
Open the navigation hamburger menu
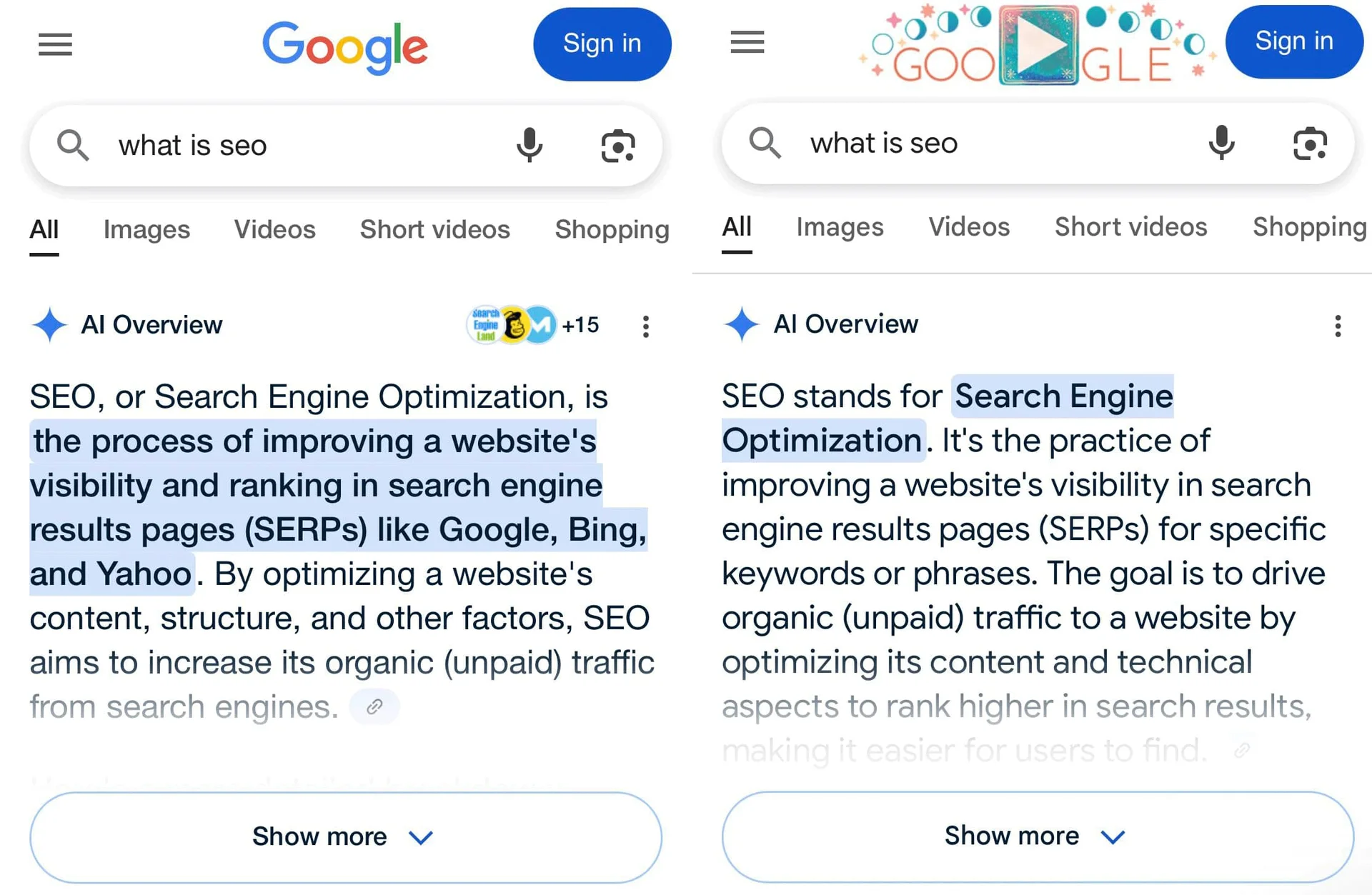pos(55,44)
